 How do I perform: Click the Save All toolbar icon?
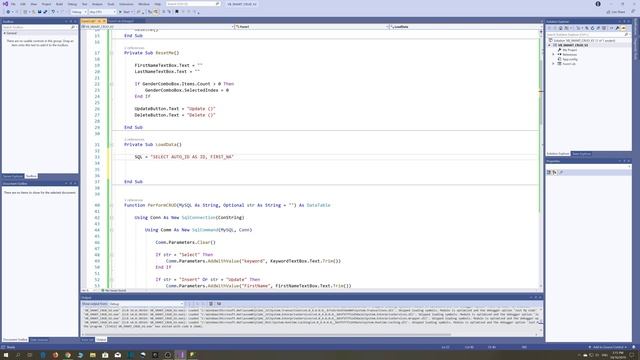tap(45, 12)
